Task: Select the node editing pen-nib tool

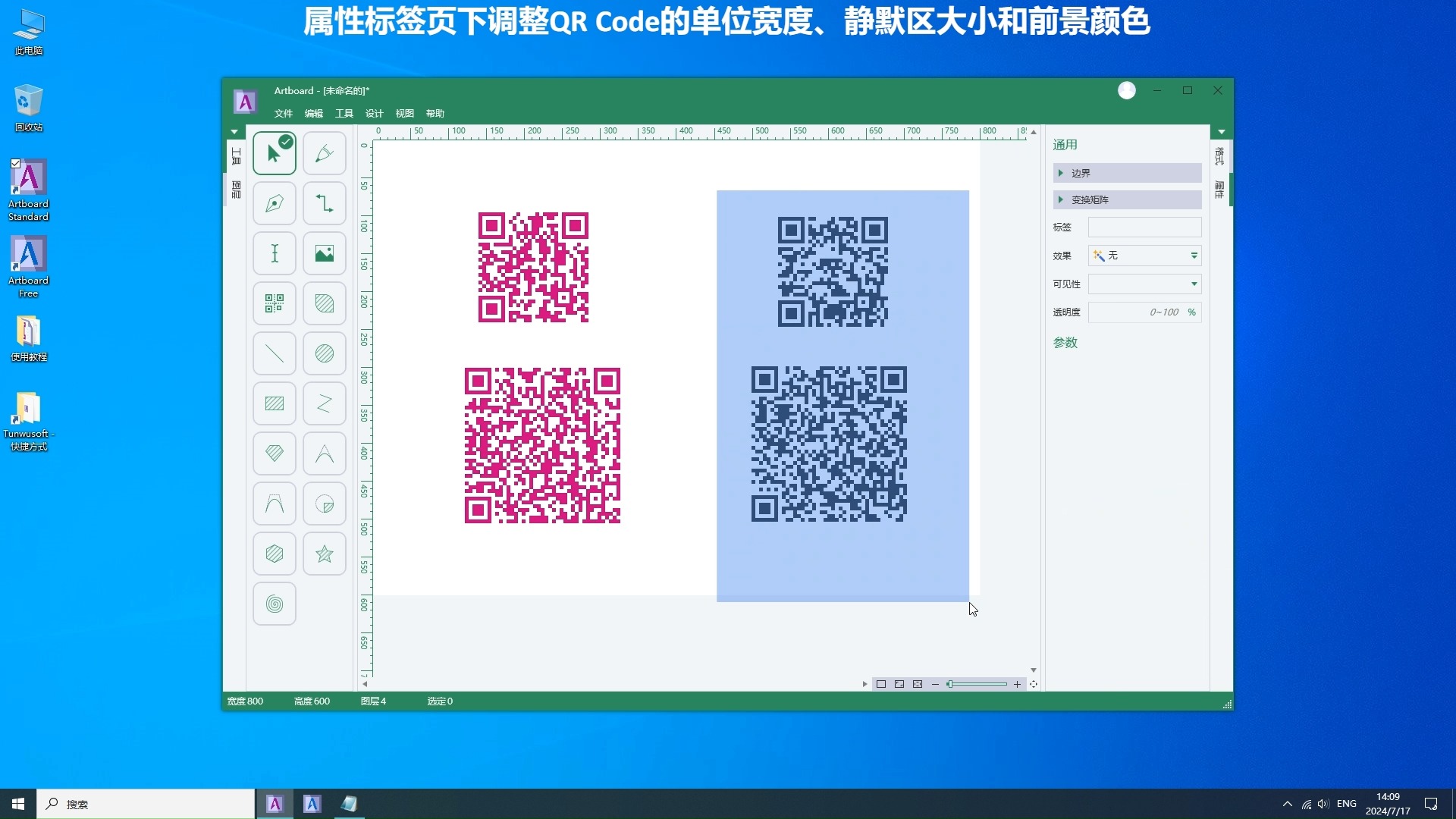Action: pos(325,153)
